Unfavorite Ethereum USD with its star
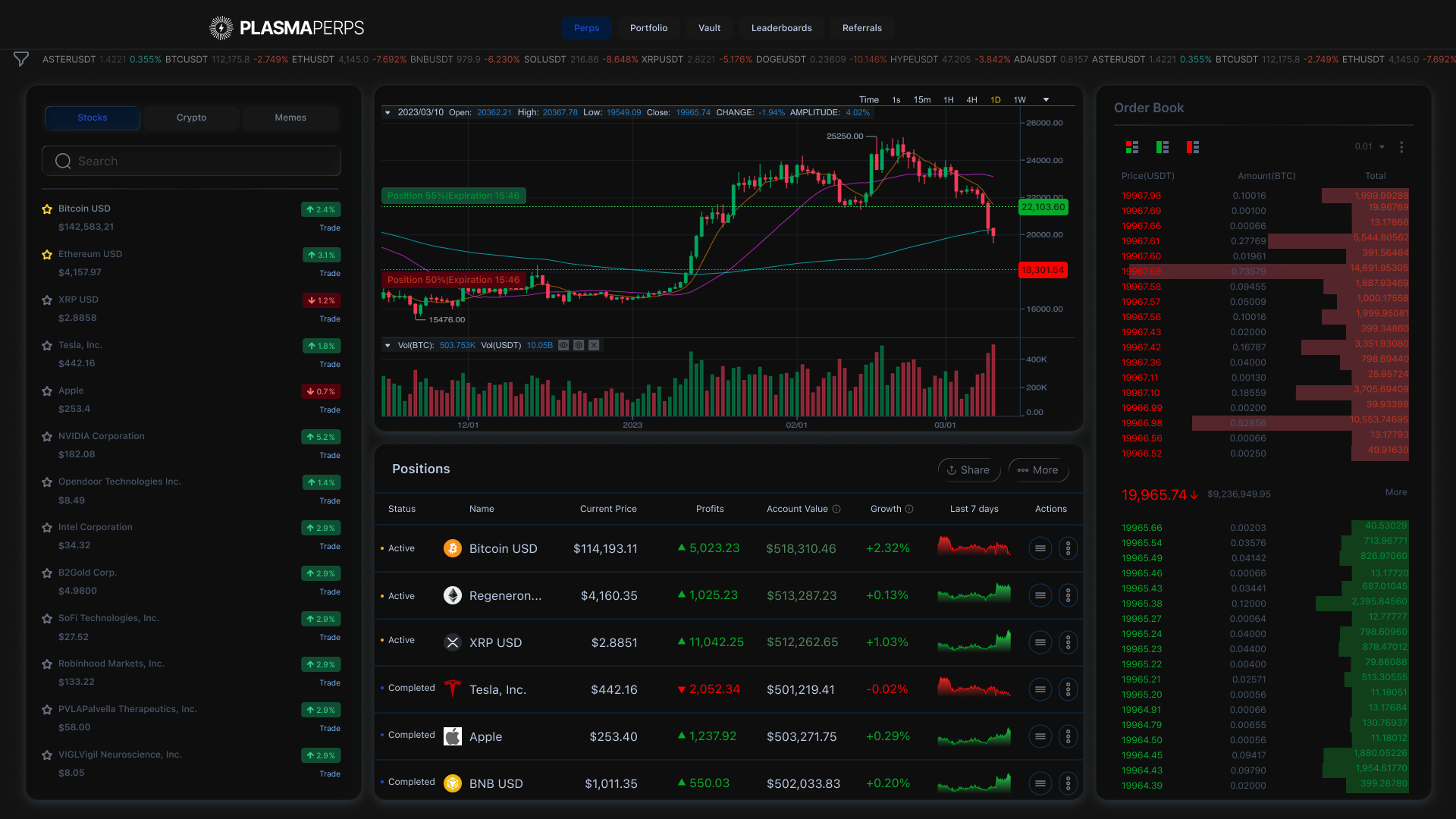The image size is (1456, 819). click(x=47, y=255)
